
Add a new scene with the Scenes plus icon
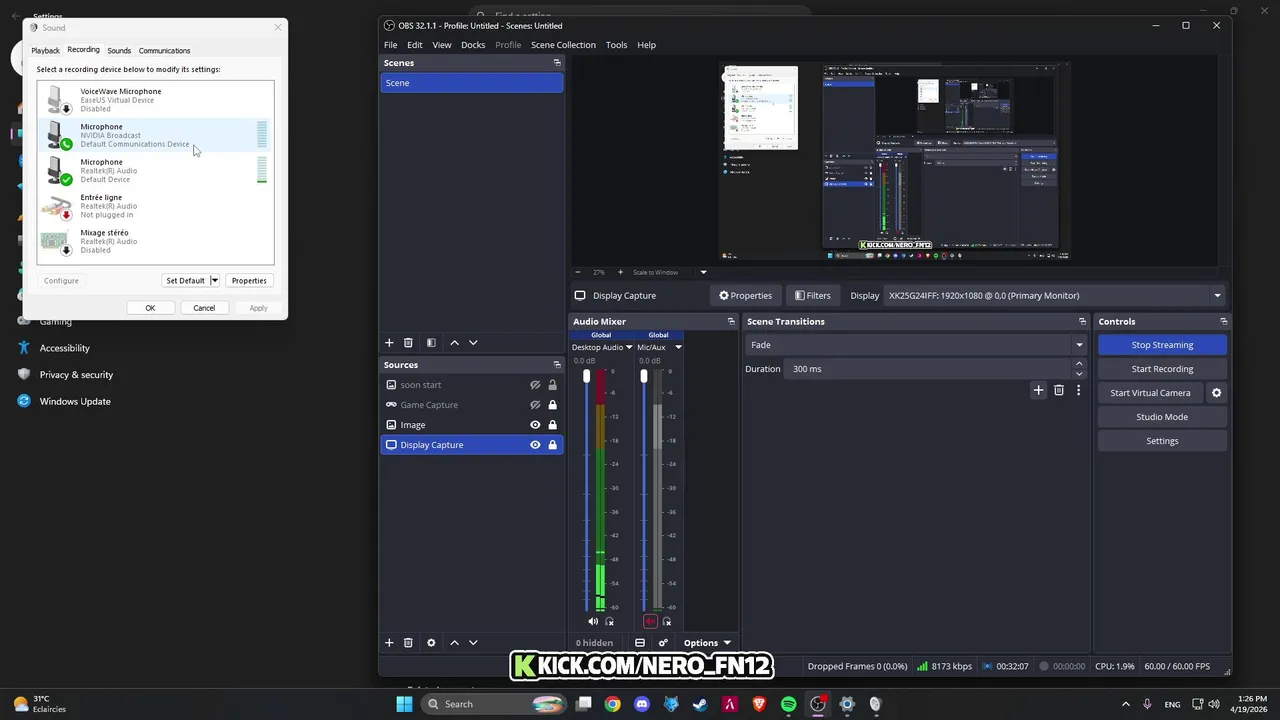coord(389,343)
